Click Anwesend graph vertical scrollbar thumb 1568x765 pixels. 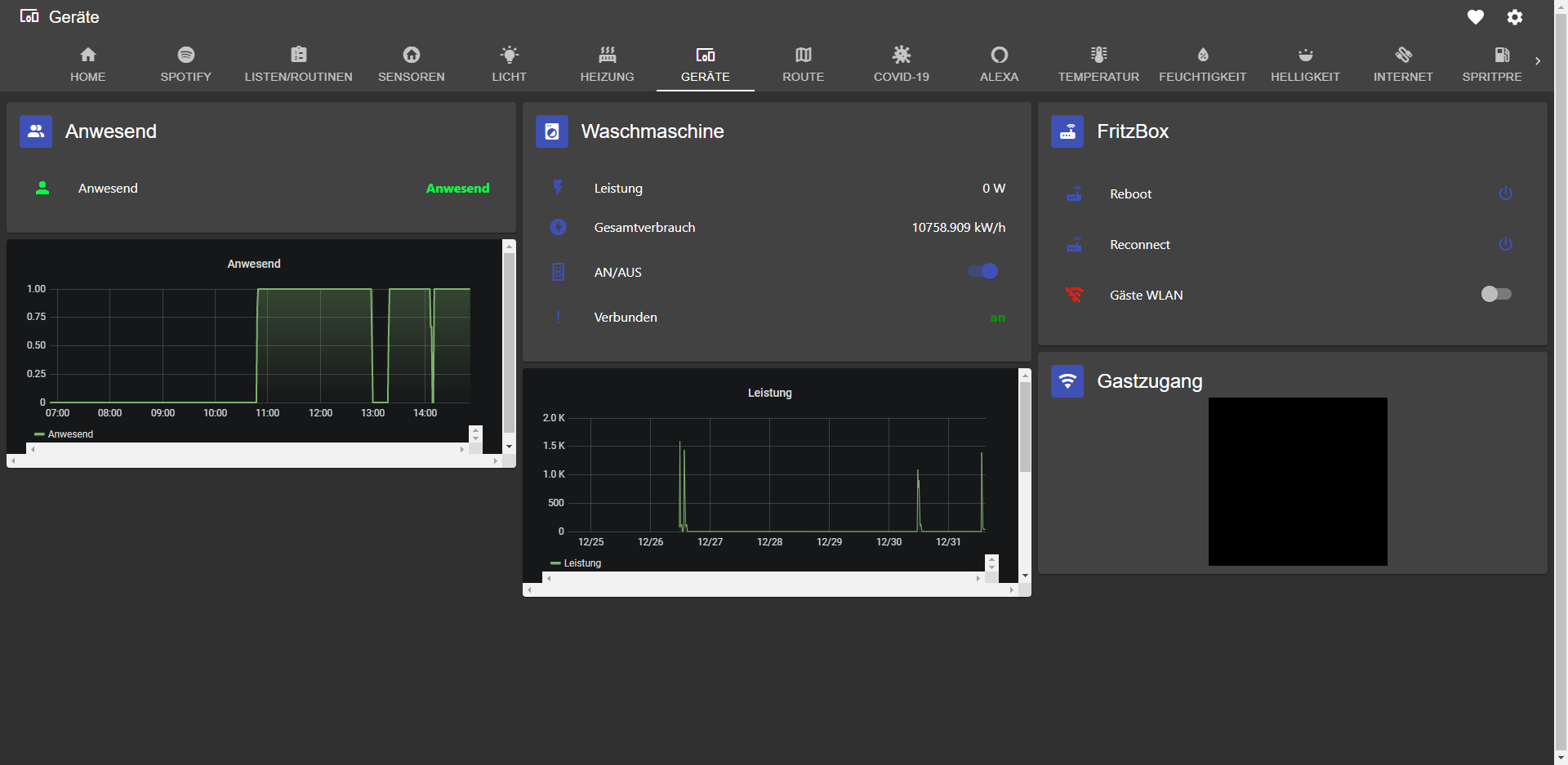509,341
